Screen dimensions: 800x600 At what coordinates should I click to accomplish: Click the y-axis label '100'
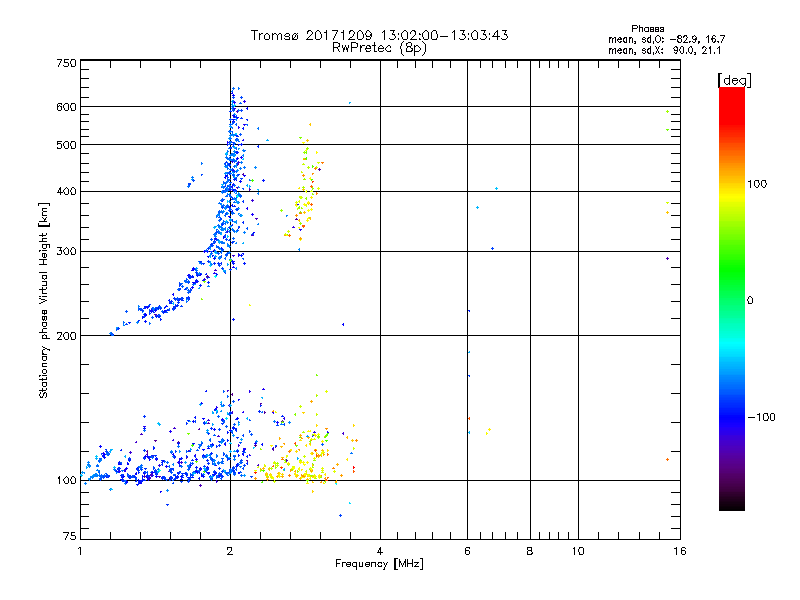click(66, 481)
